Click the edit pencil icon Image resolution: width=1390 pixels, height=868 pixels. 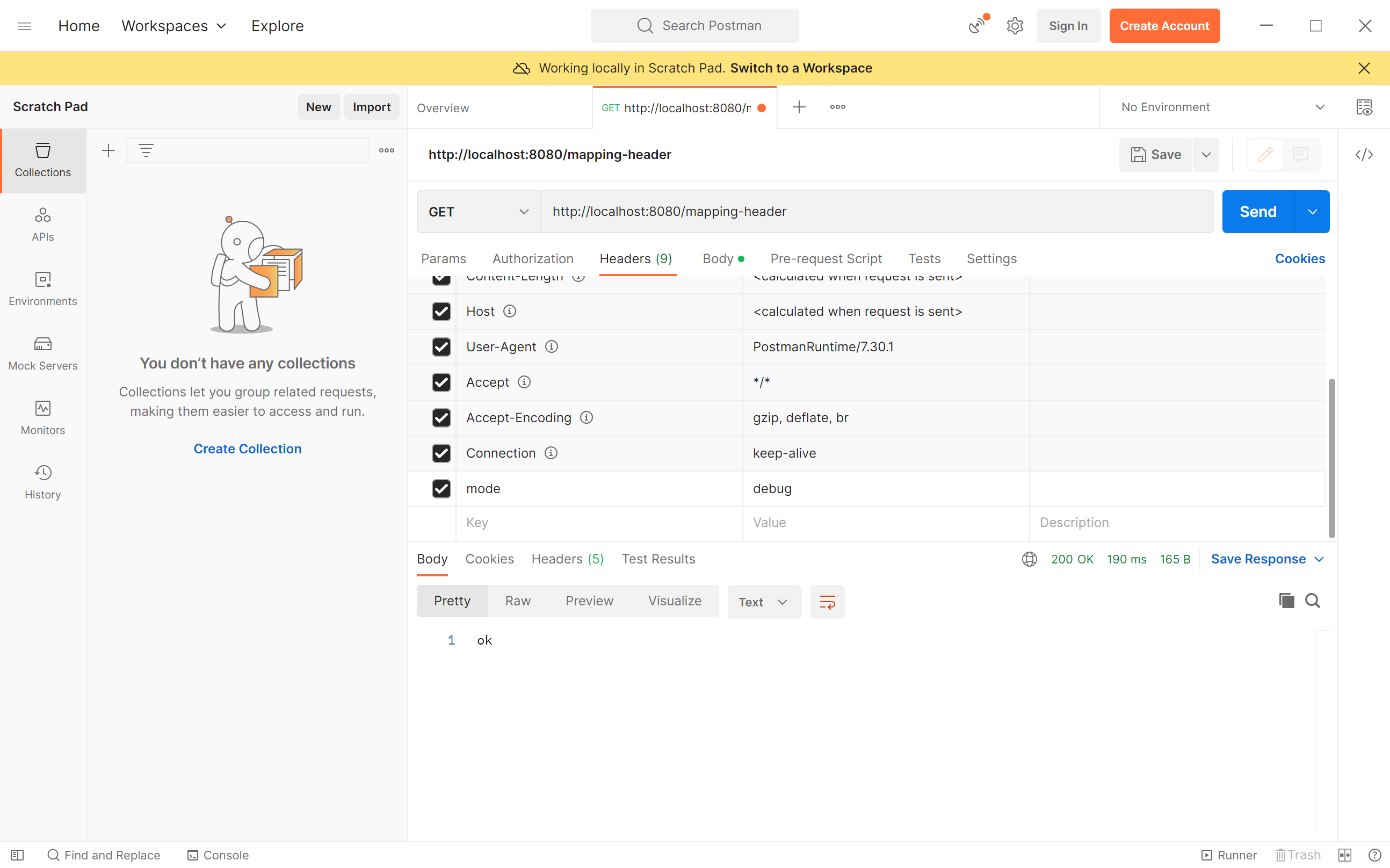click(x=1265, y=155)
